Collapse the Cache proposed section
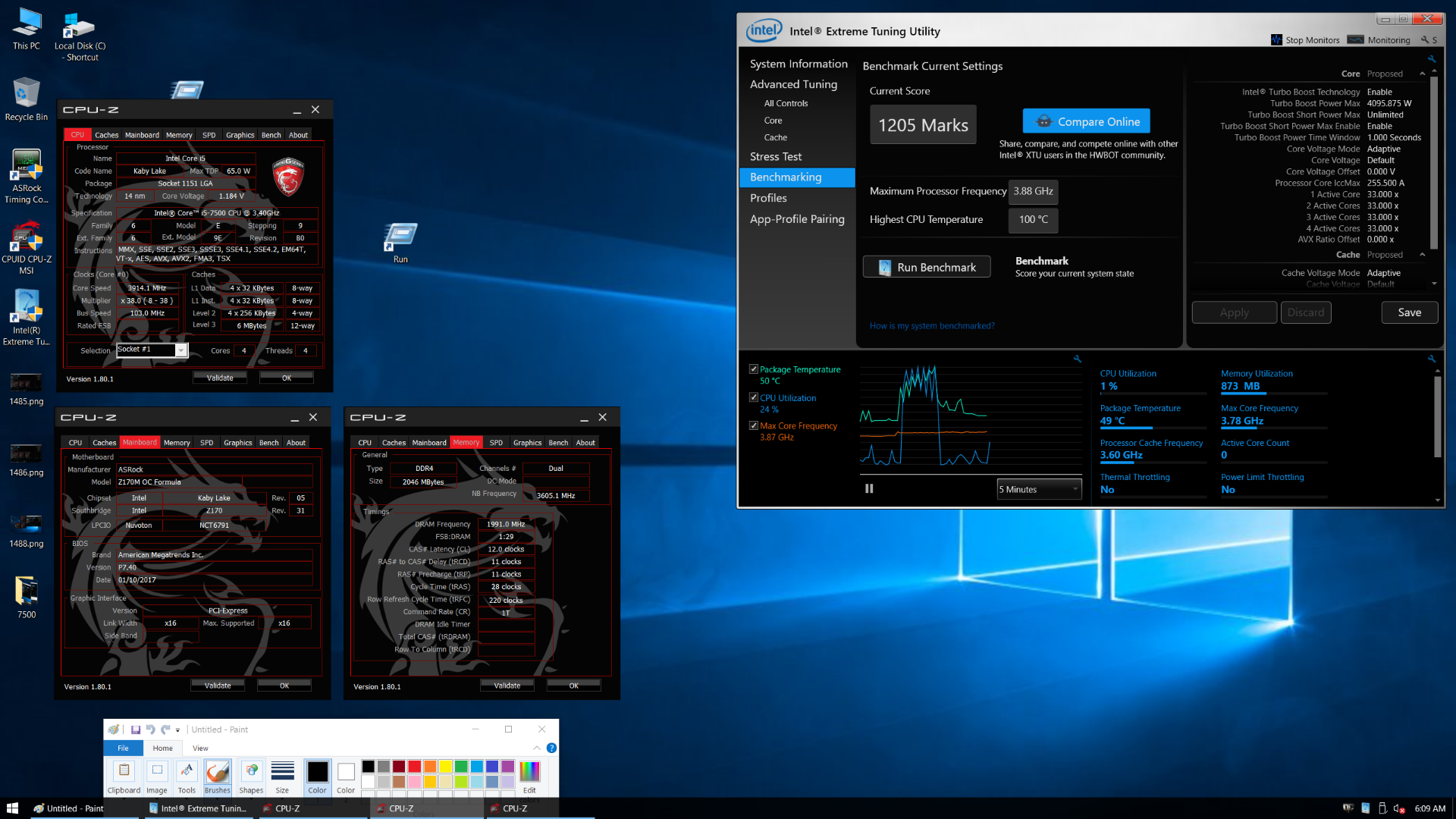 (1423, 255)
